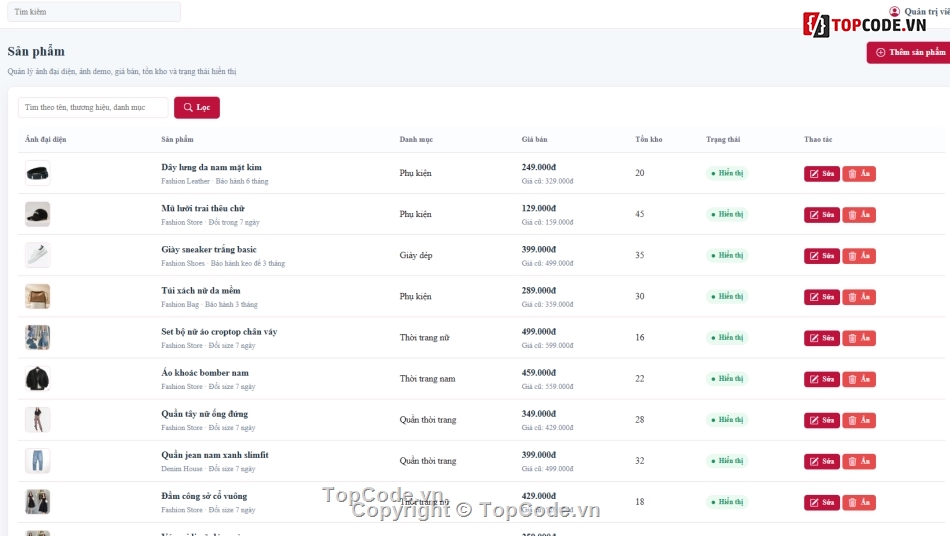Select product name 'Áo khoác bomber nam'
This screenshot has height=536, width=950.
pyautogui.click(x=205, y=373)
